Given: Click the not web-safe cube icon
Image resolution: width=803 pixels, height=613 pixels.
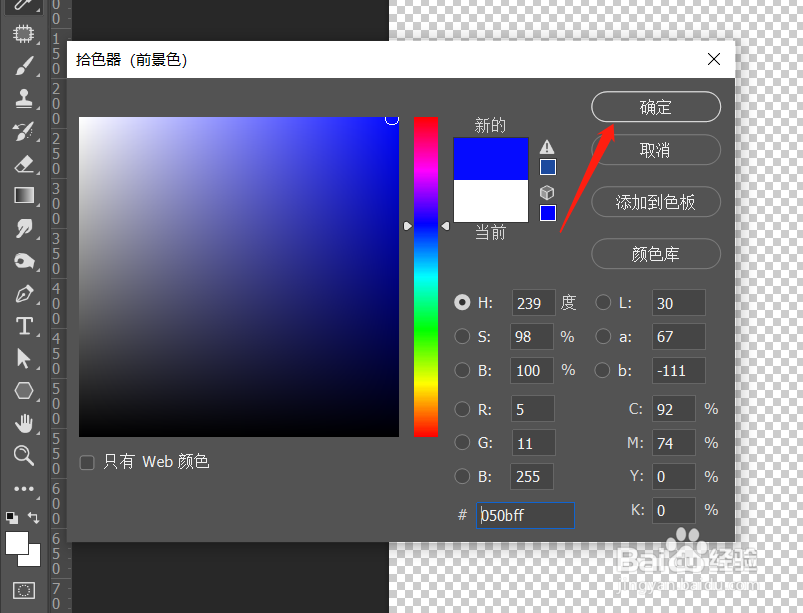Looking at the screenshot, I should [x=547, y=193].
